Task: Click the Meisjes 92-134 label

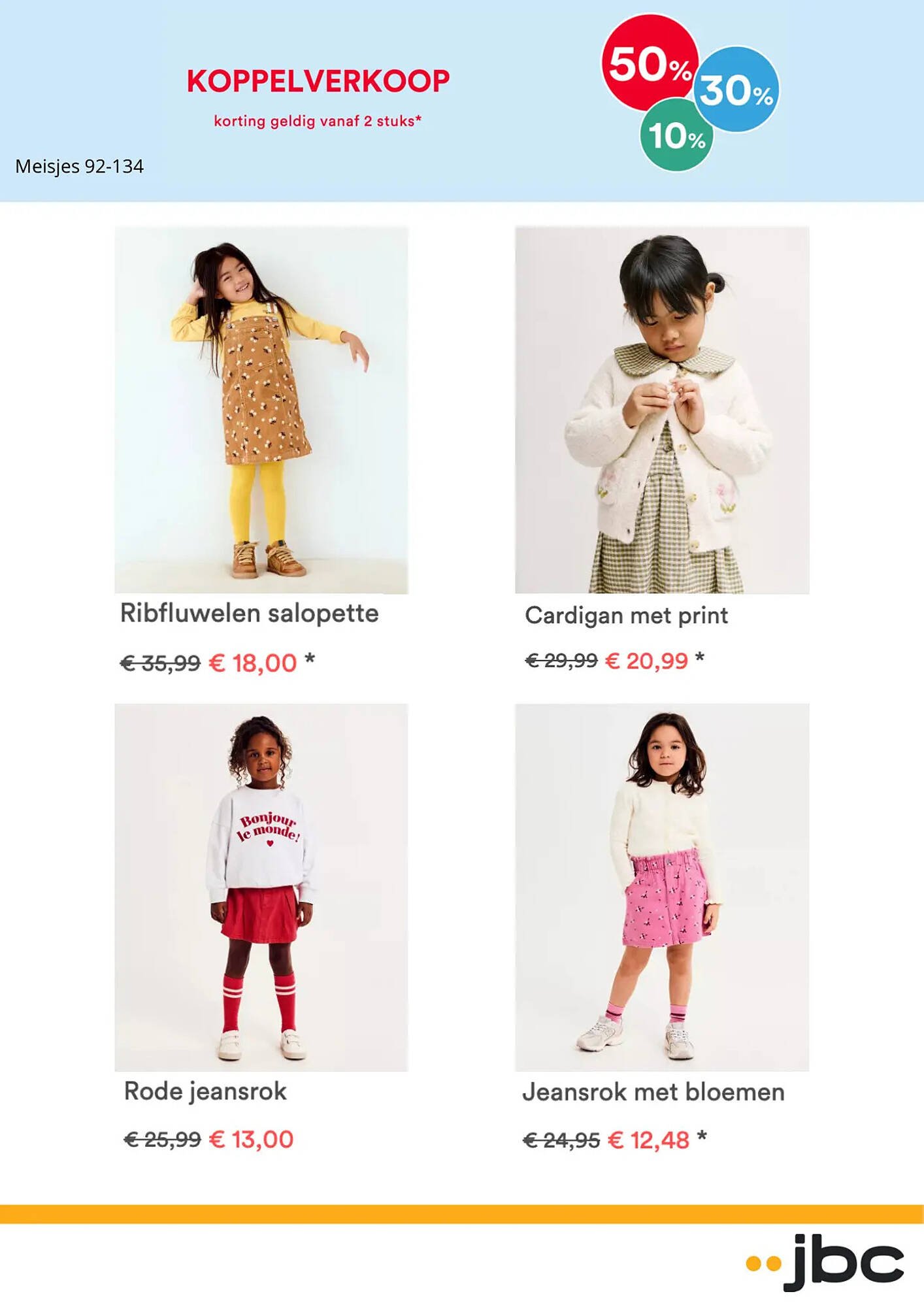Action: pyautogui.click(x=79, y=166)
